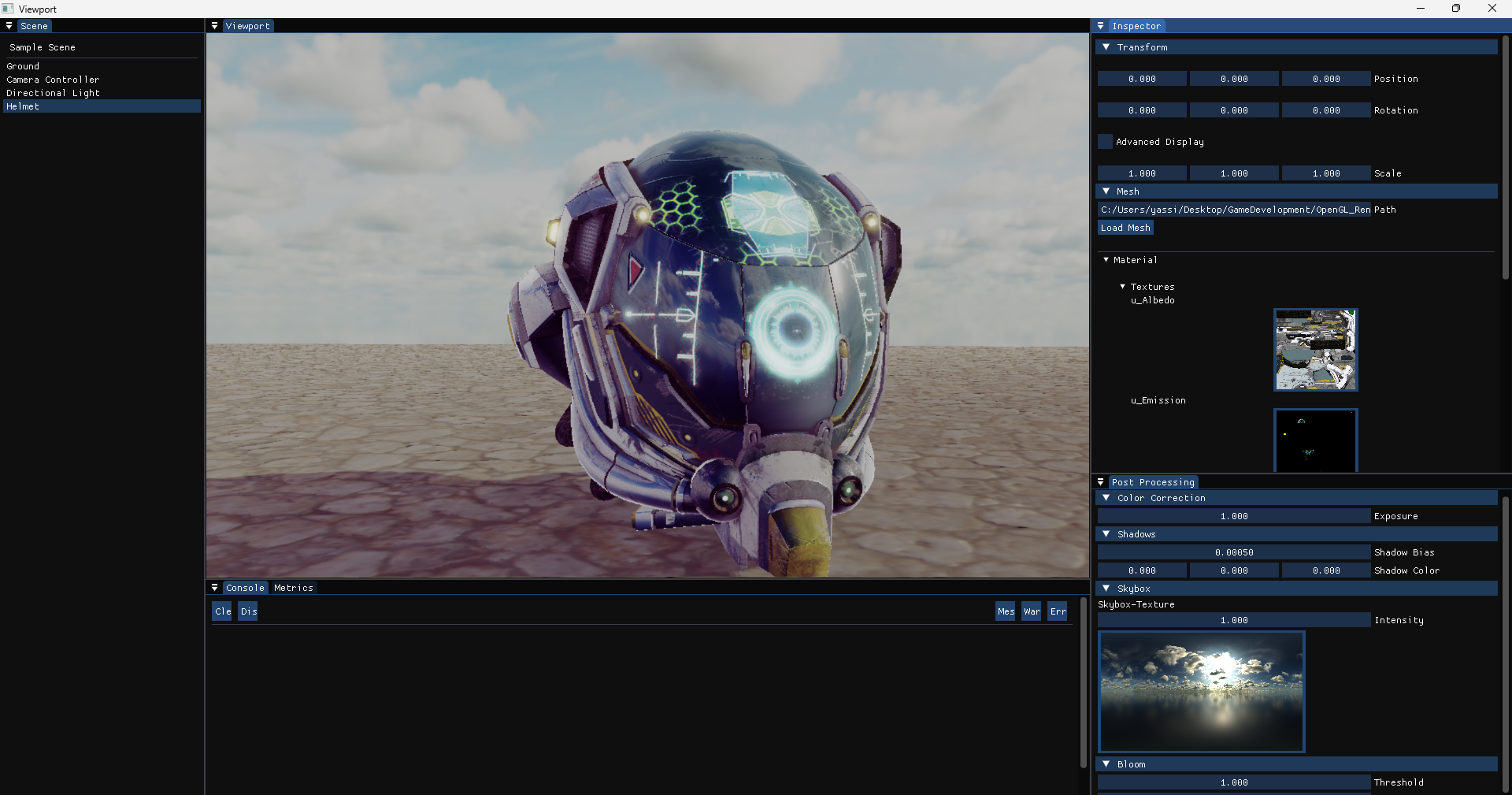
Task: Collapse the Bloom section
Action: click(1106, 764)
